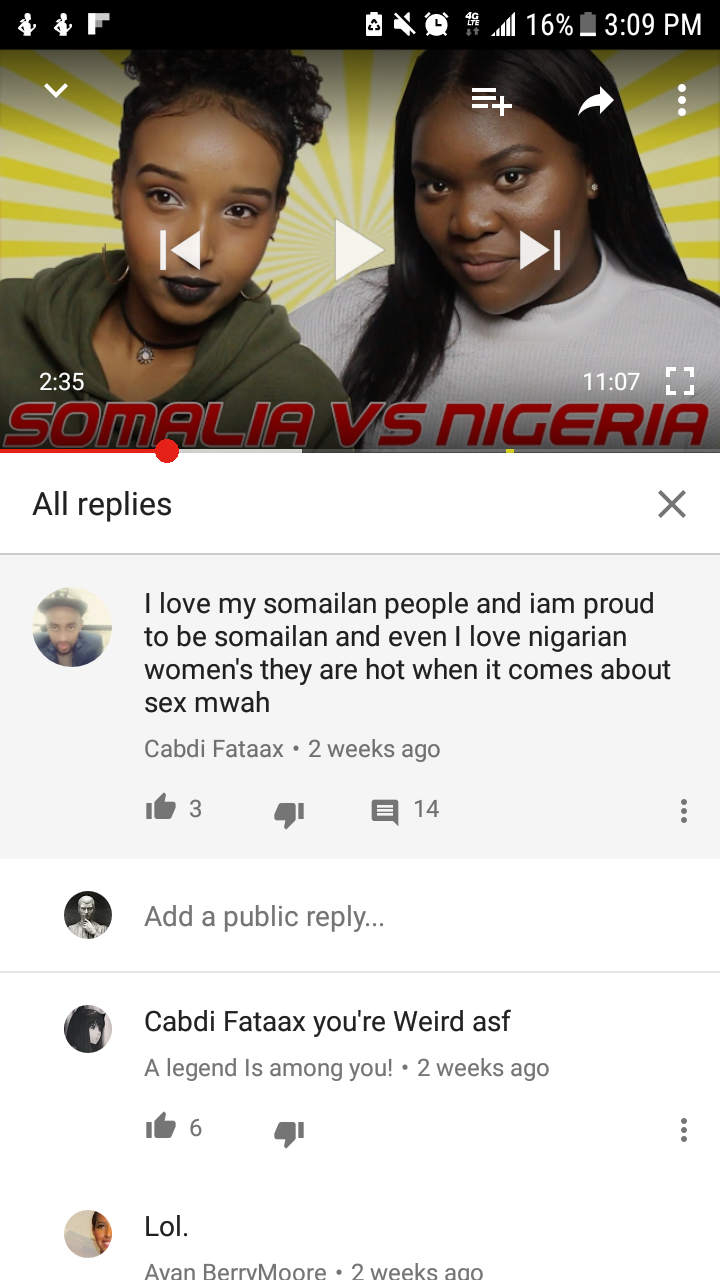Screen dimensions: 720x1280
Task: Play the Somalia vs Nigeria video
Action: coord(359,250)
